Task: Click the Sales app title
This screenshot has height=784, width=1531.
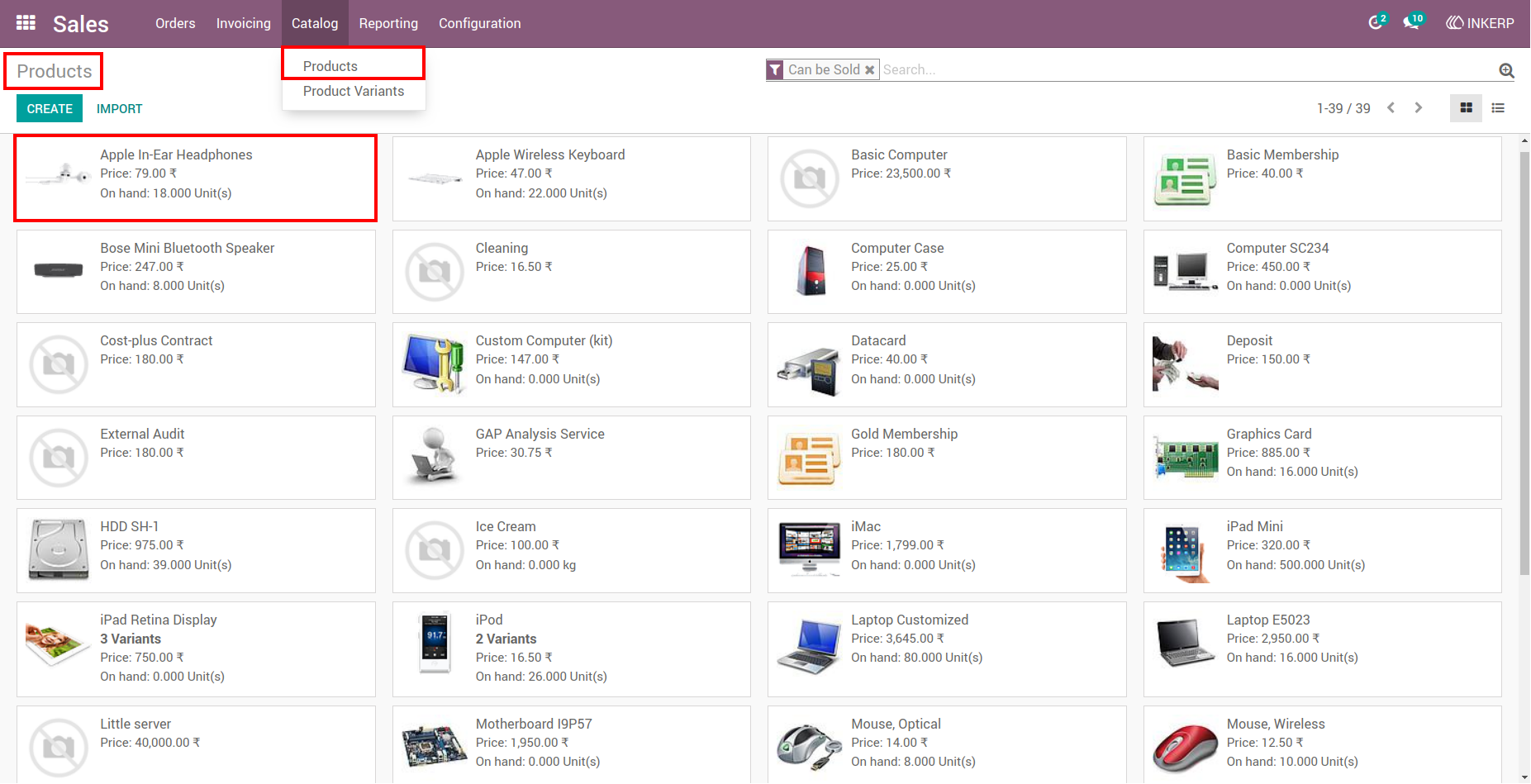Action: point(81,24)
